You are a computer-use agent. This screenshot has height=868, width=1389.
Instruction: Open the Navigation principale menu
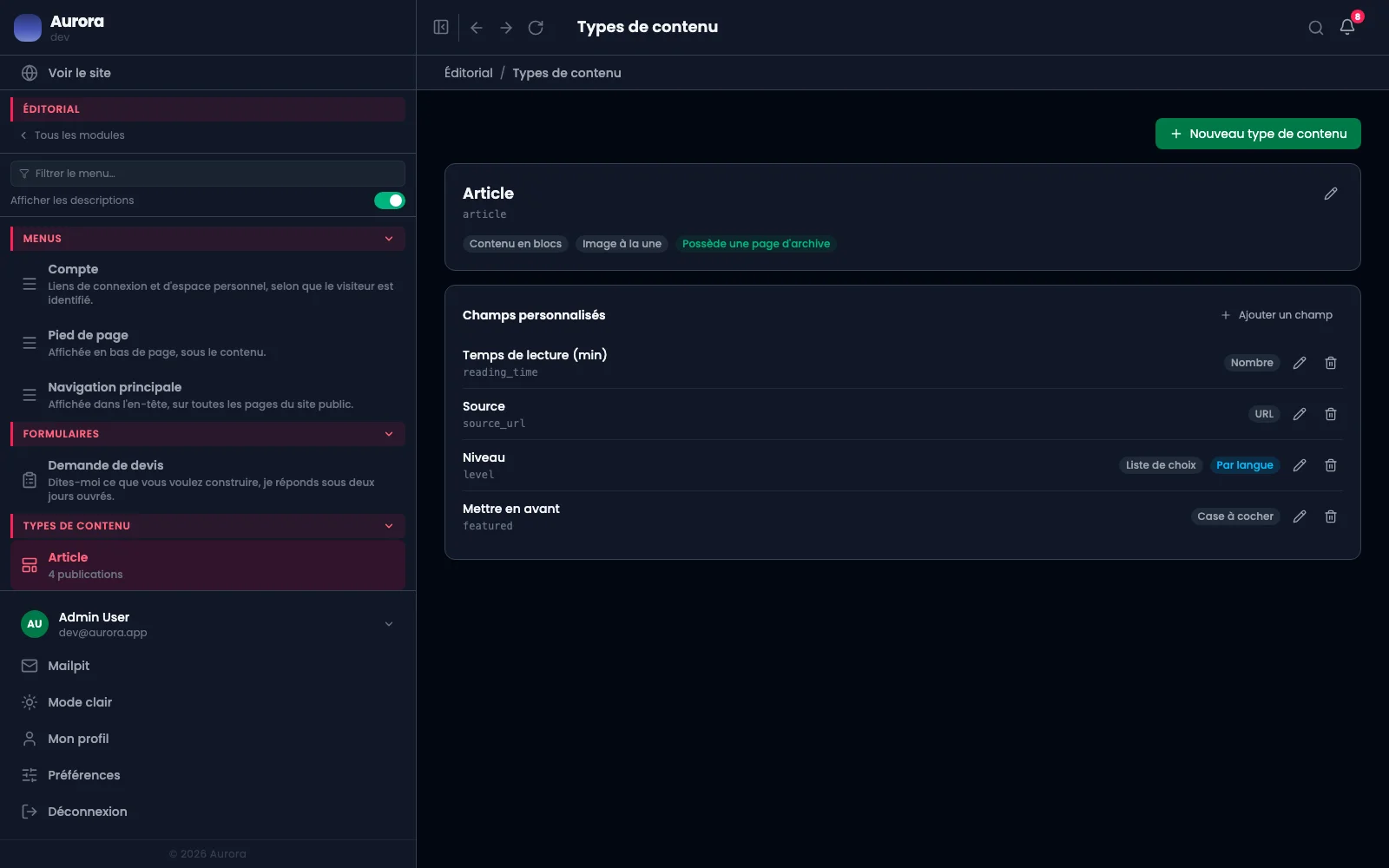pos(207,395)
